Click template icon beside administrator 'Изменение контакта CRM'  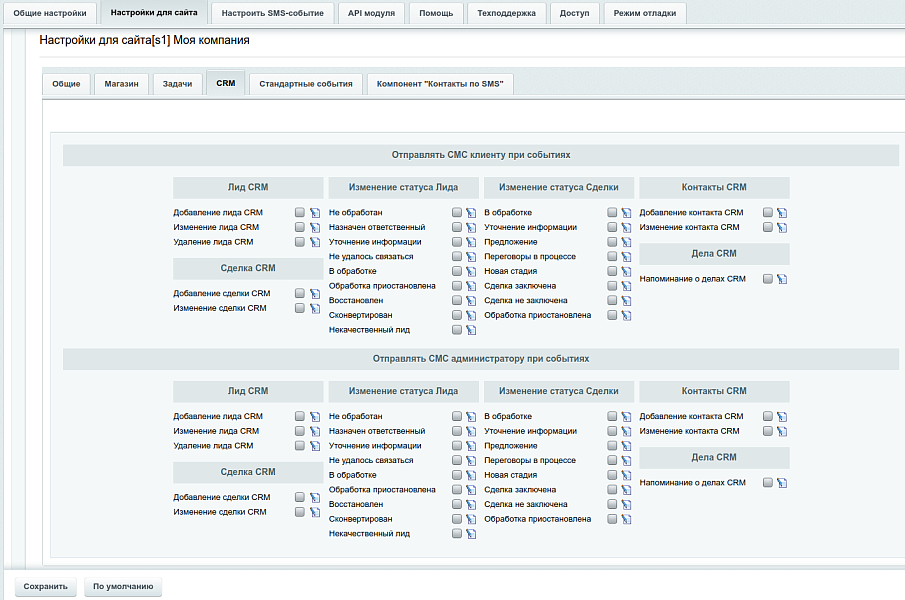coord(782,431)
